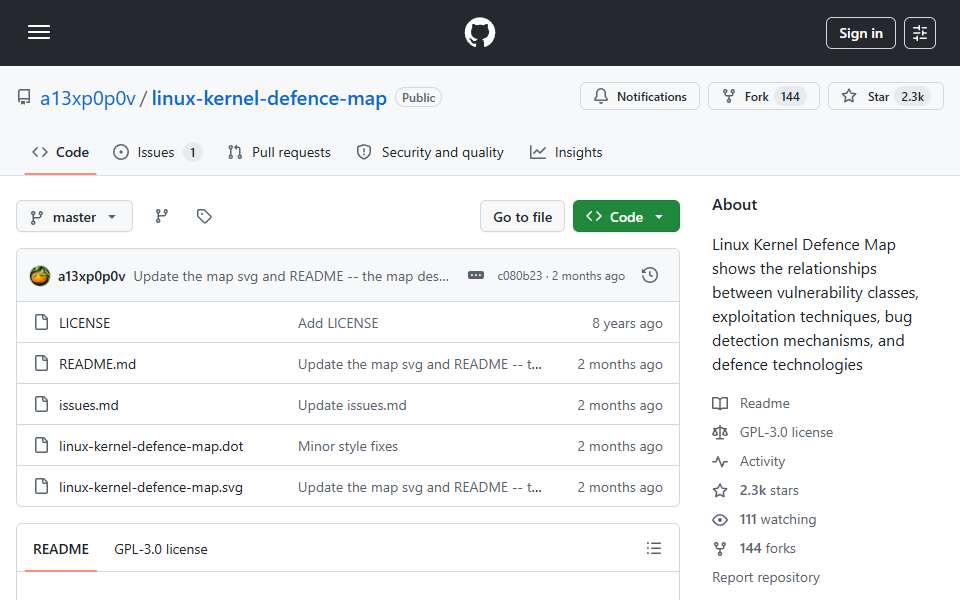Open the README outline list icon
960x600 pixels.
[653, 549]
